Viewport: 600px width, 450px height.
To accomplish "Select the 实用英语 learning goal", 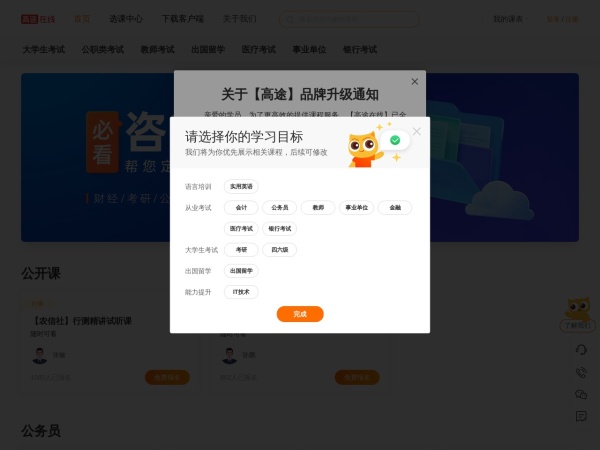I will (x=241, y=186).
